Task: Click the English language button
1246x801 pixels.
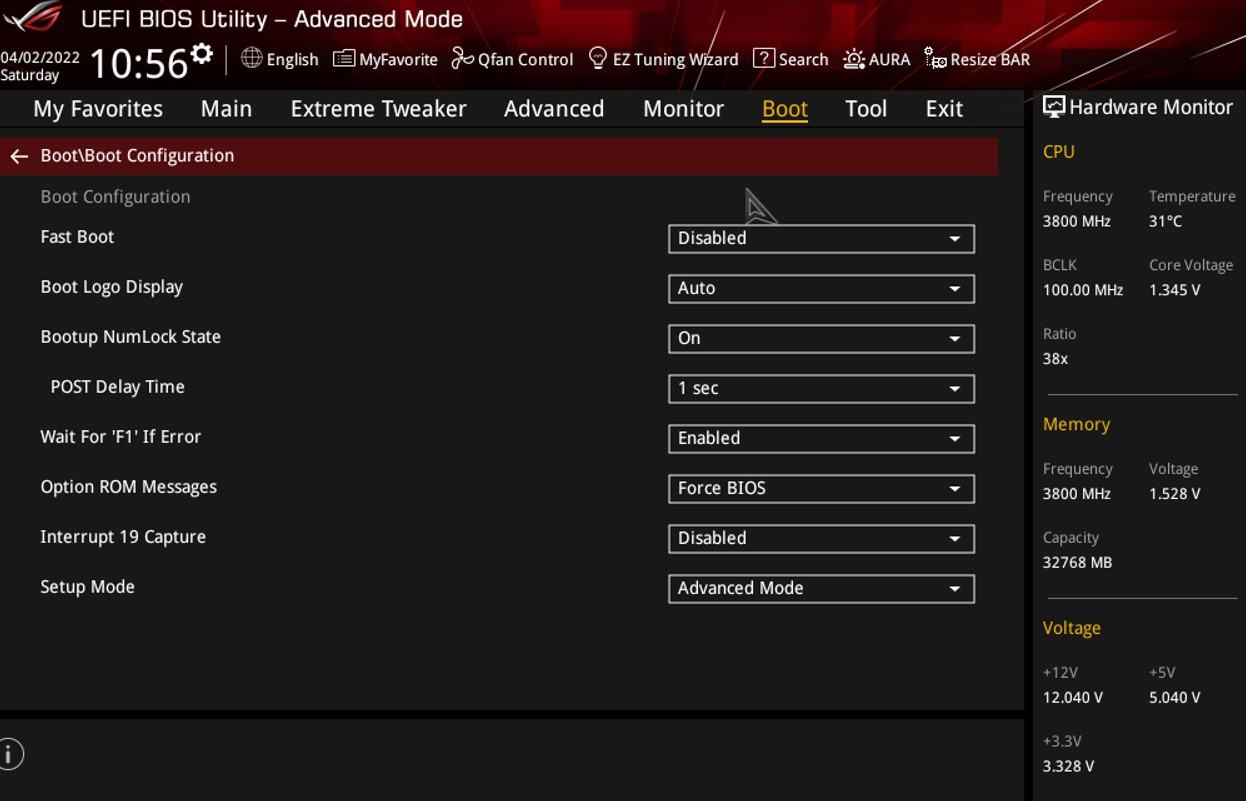Action: 293,59
